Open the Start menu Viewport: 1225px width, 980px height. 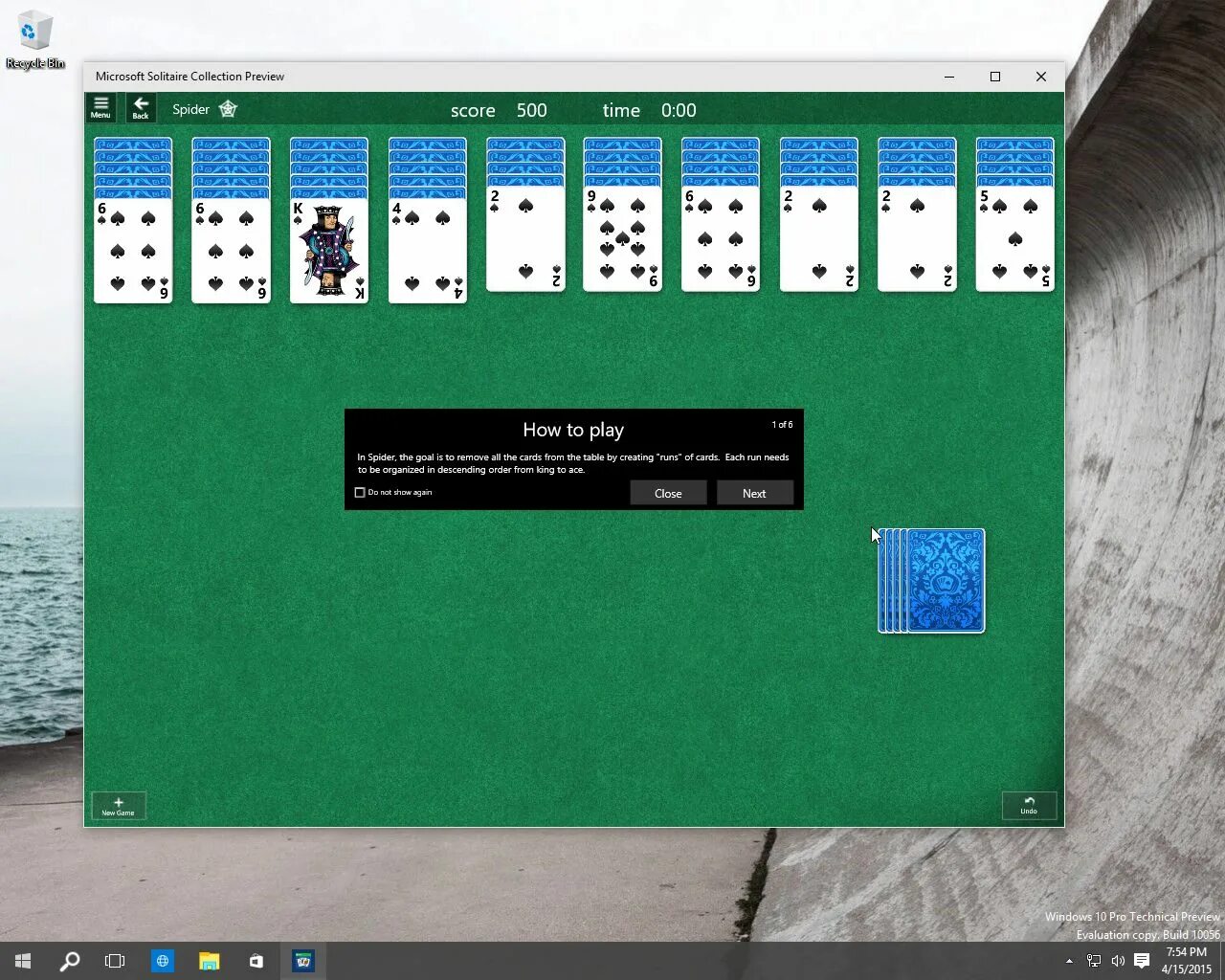click(x=21, y=960)
